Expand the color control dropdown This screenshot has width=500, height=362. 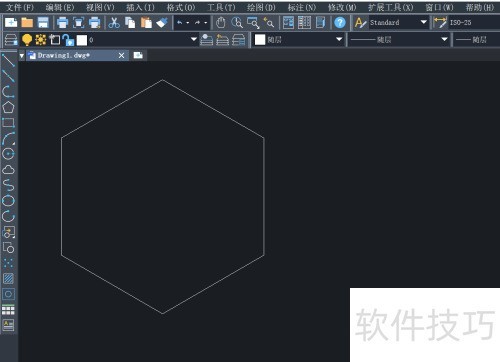[339, 40]
